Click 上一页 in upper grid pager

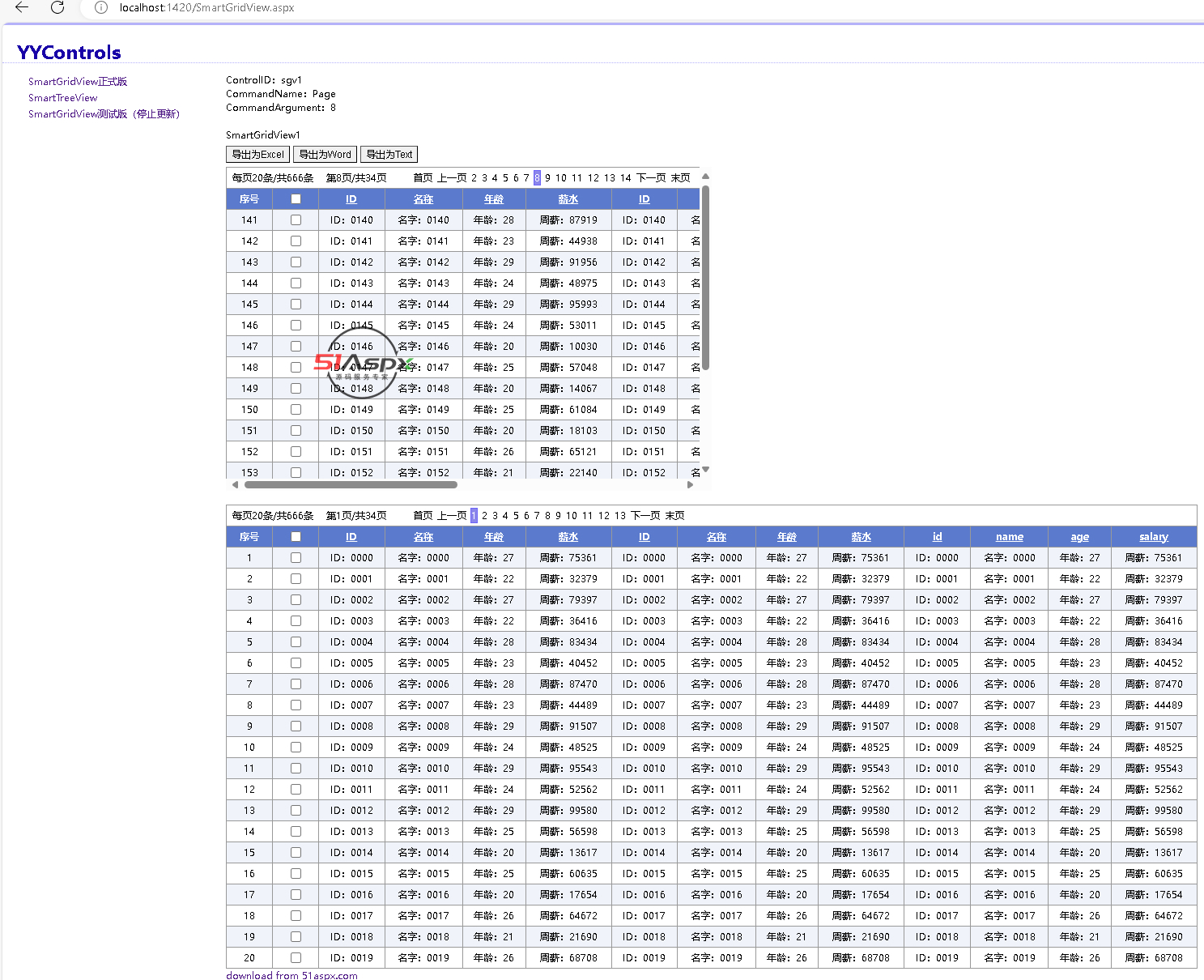pyautogui.click(x=452, y=178)
